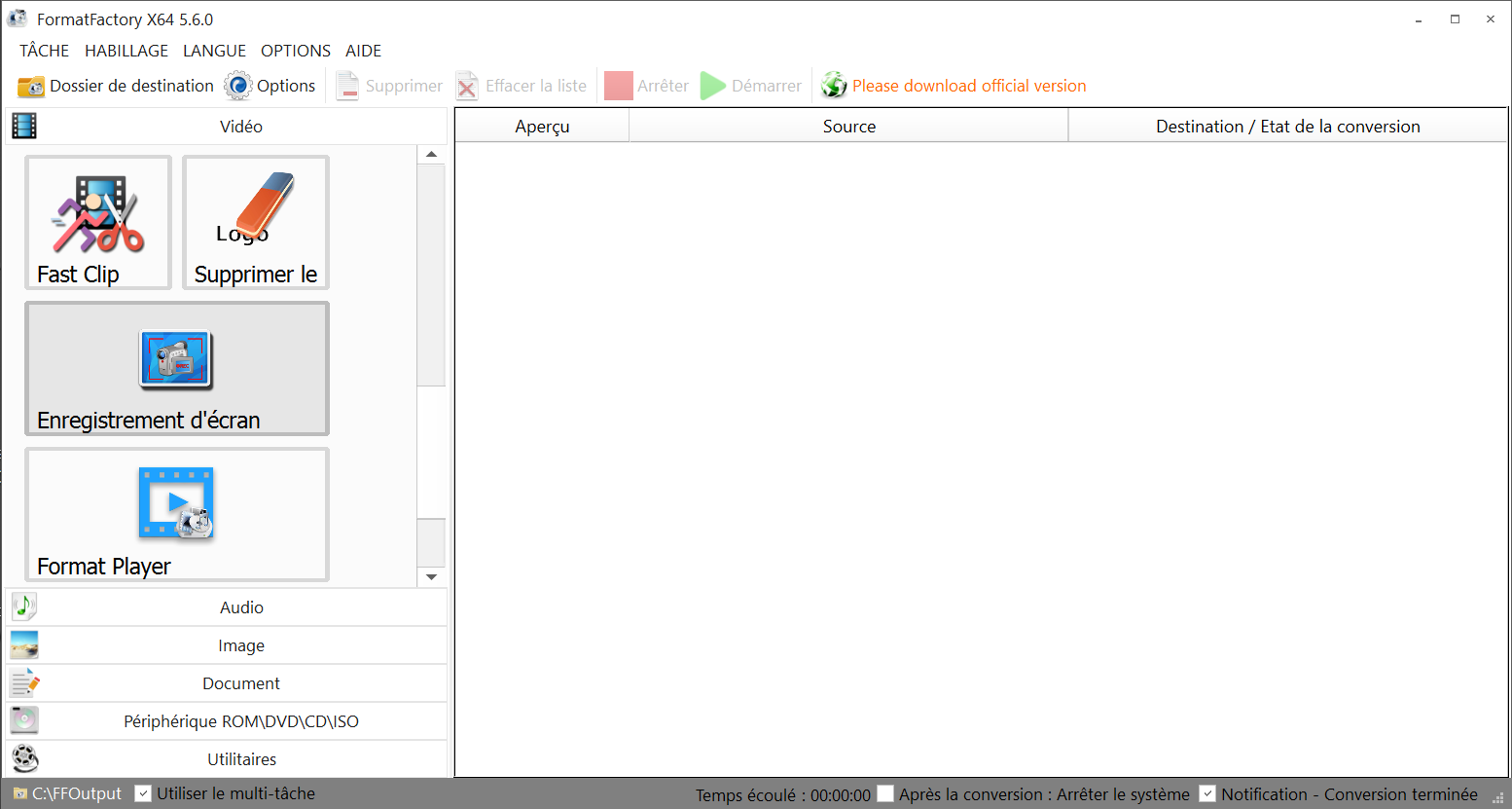The height and width of the screenshot is (809, 1512).
Task: Click the red Arrêter stop icon
Action: pyautogui.click(x=619, y=86)
